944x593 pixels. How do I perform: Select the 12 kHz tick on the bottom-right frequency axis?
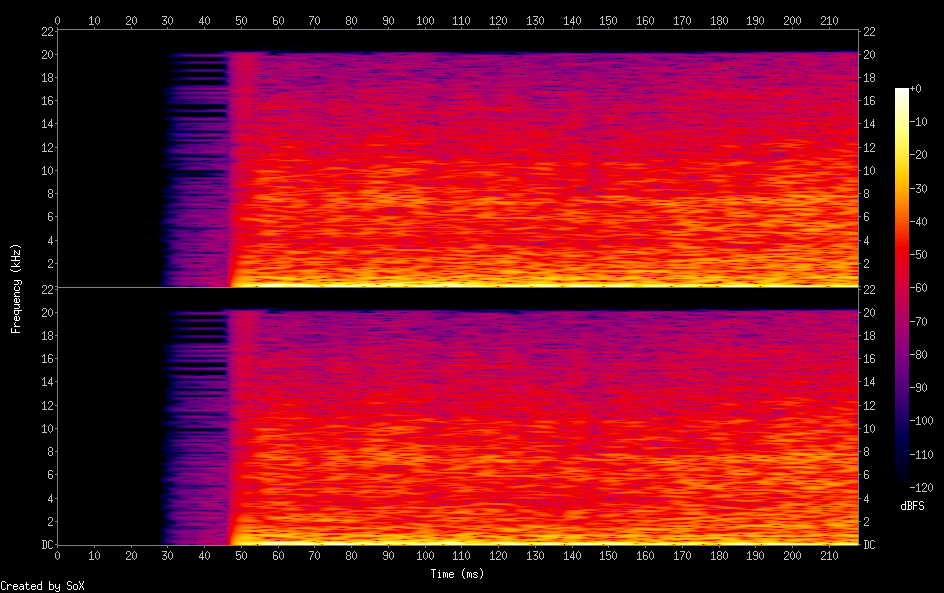pyautogui.click(x=869, y=405)
